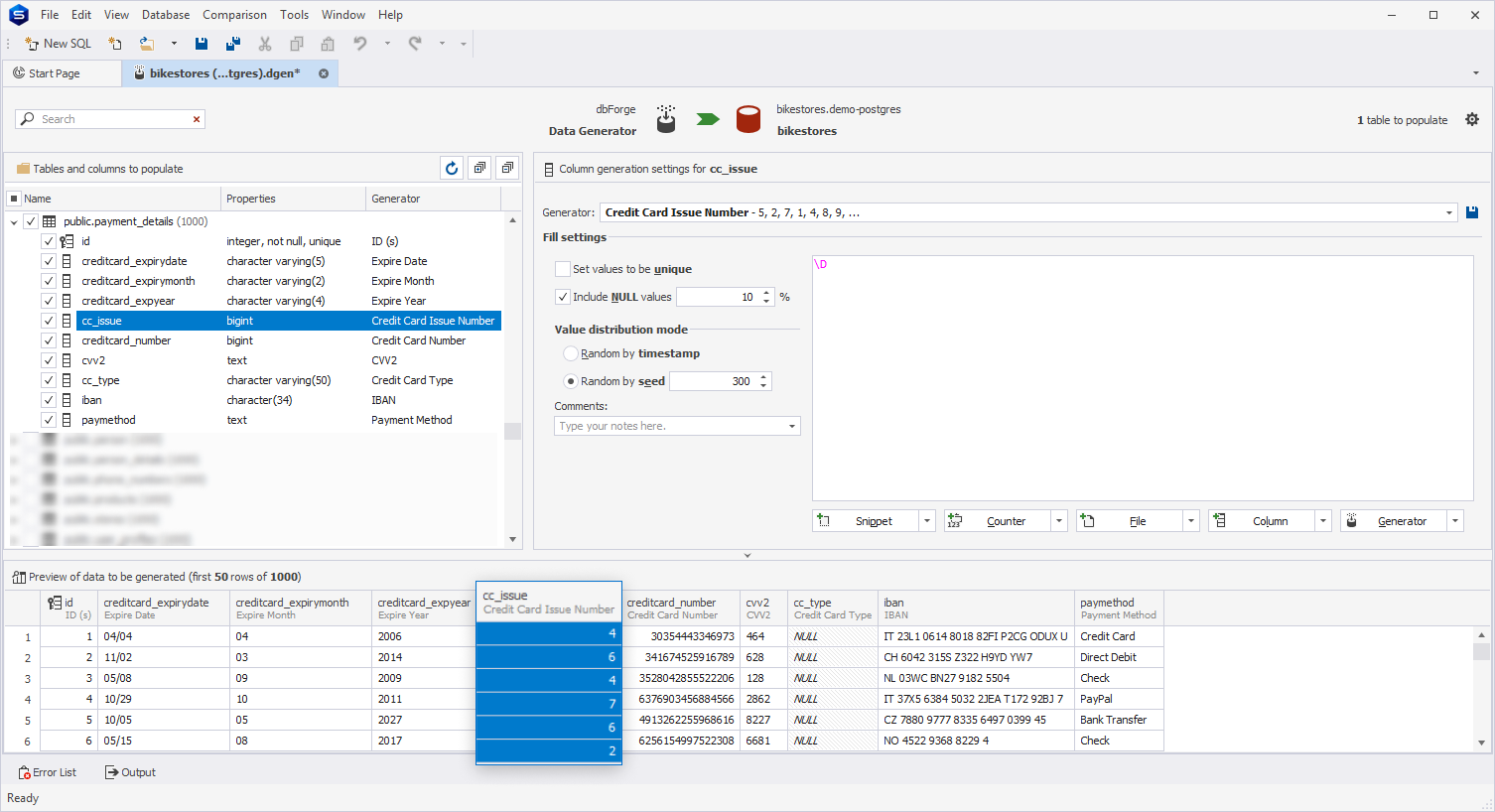Click the Paste icon in toolbar

click(x=328, y=44)
